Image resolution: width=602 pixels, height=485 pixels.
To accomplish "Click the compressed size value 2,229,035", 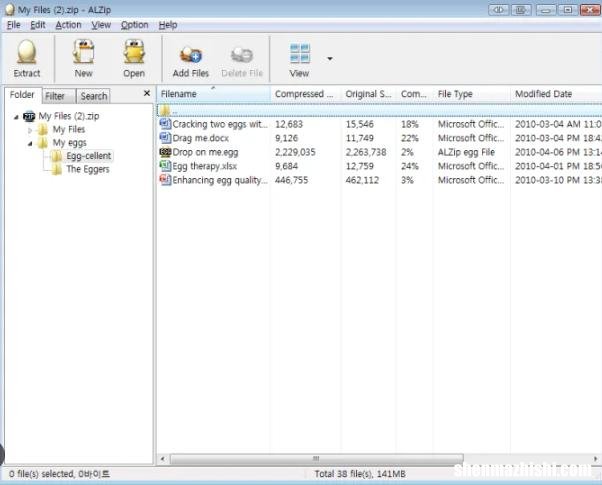I will (295, 152).
